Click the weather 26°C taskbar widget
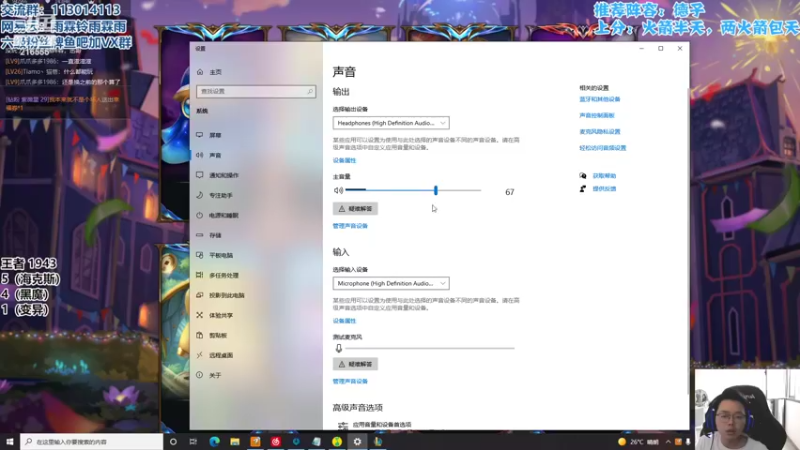 638,442
